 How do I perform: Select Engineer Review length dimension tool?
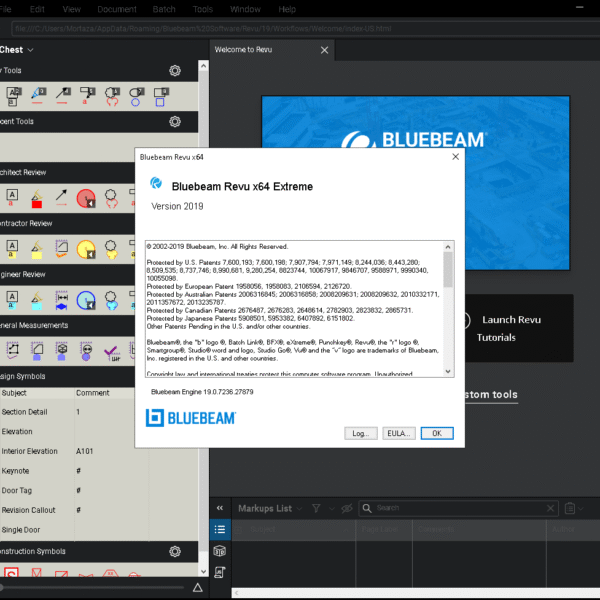(61, 300)
